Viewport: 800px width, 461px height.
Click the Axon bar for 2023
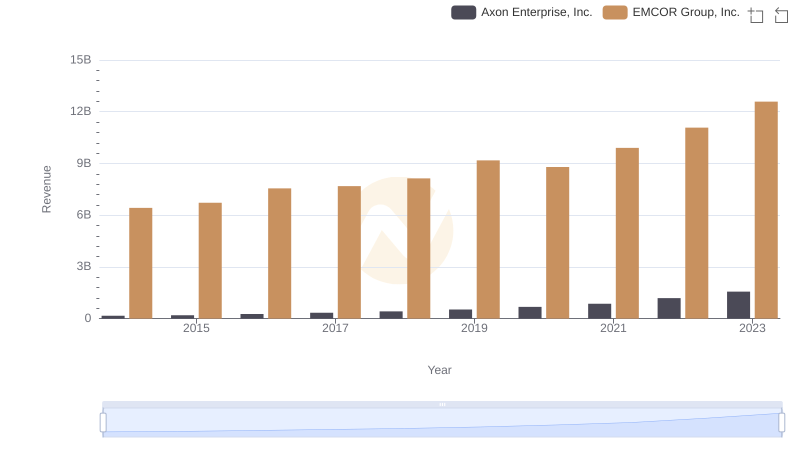click(738, 305)
